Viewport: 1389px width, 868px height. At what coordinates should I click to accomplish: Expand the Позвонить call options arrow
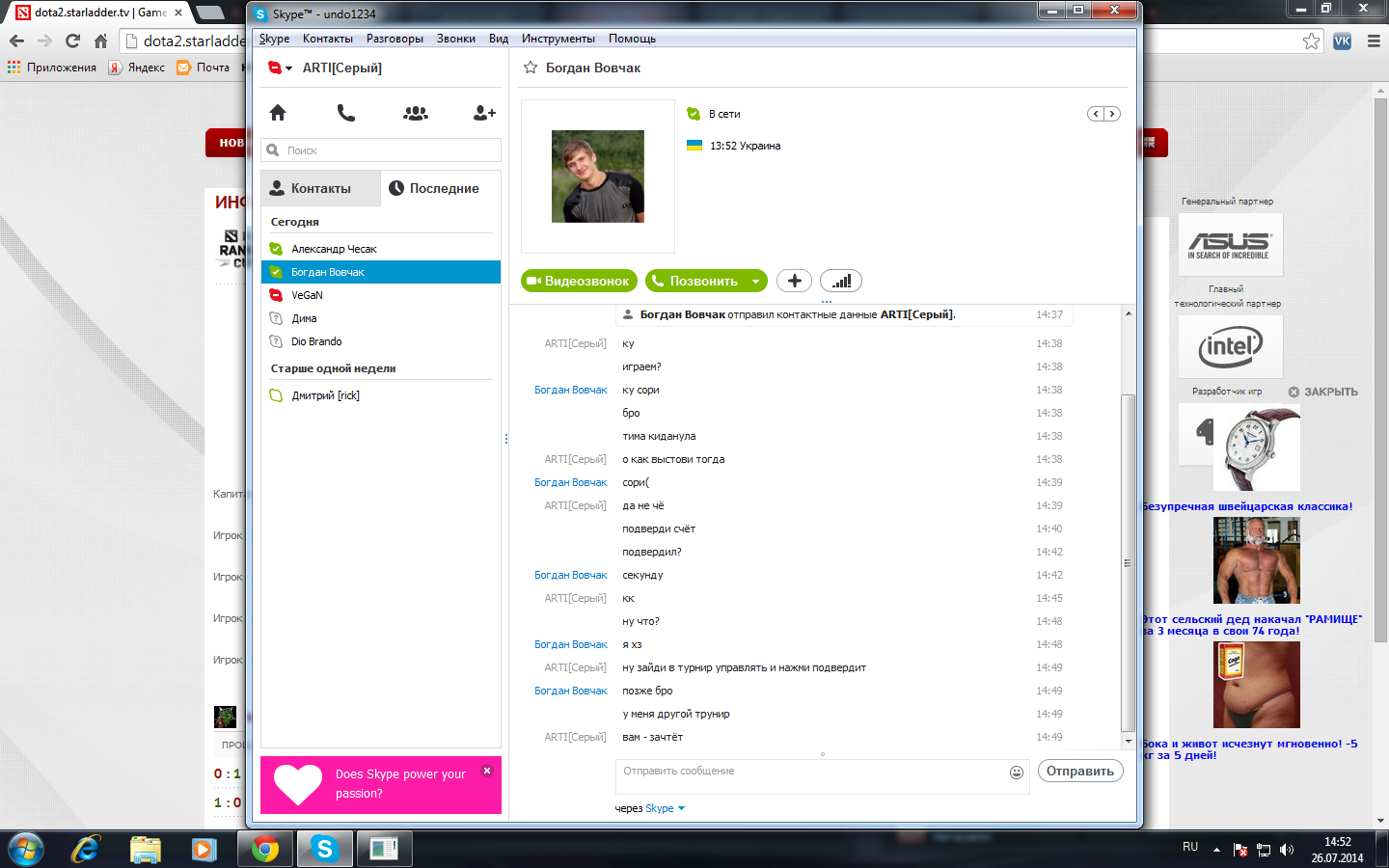pos(755,281)
